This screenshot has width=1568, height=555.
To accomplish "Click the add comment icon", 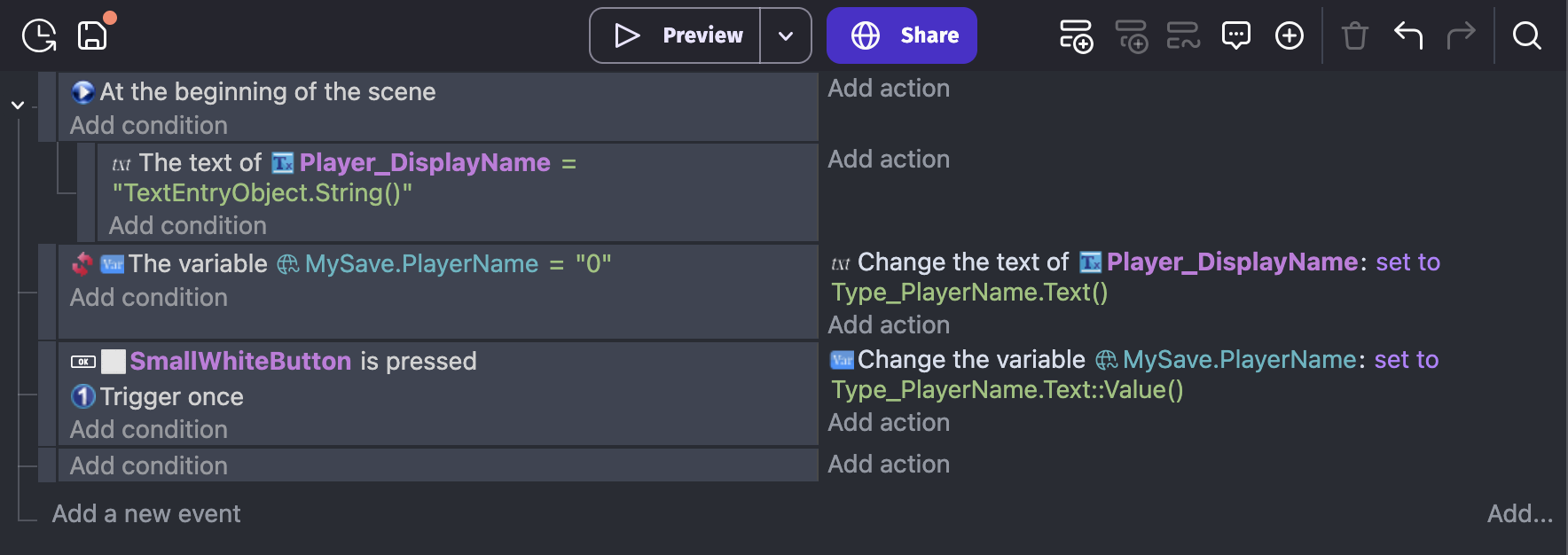I will click(1235, 35).
